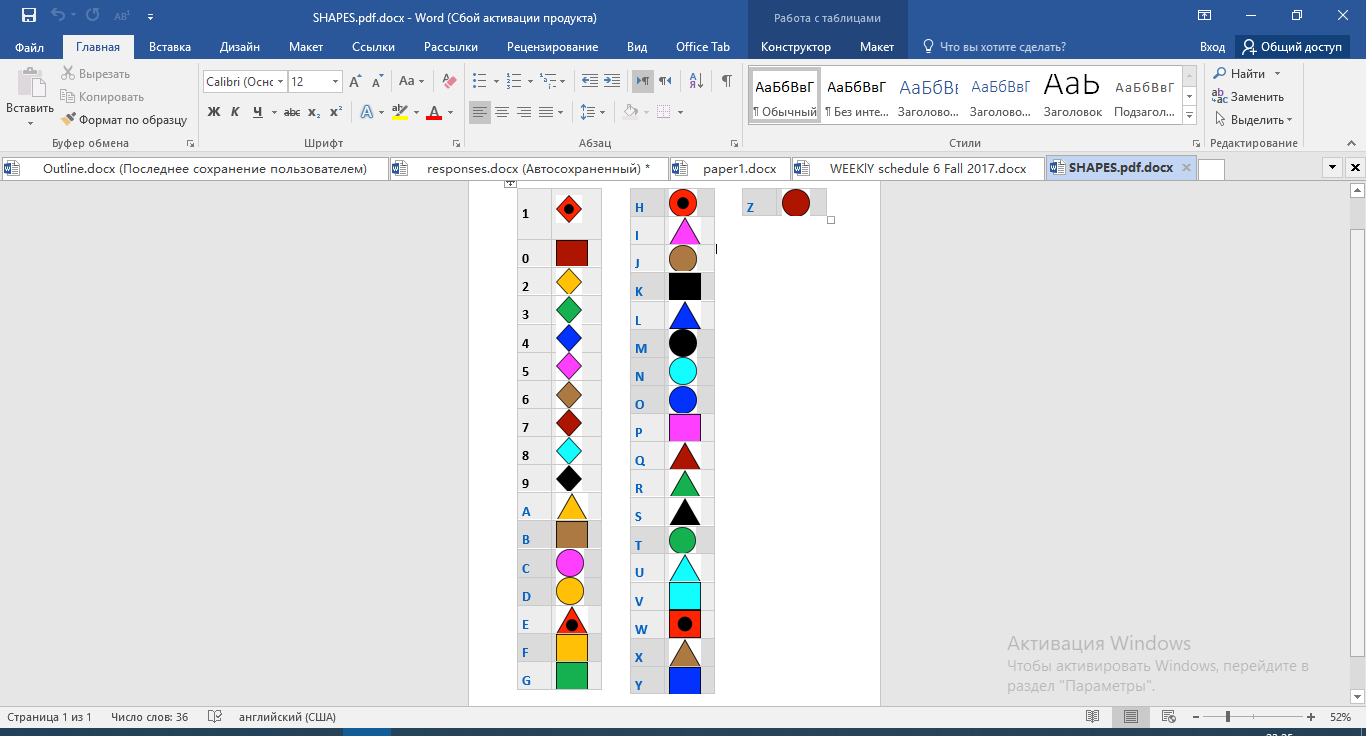
Task: Decrease font size with the shrink font icon
Action: tap(378, 82)
